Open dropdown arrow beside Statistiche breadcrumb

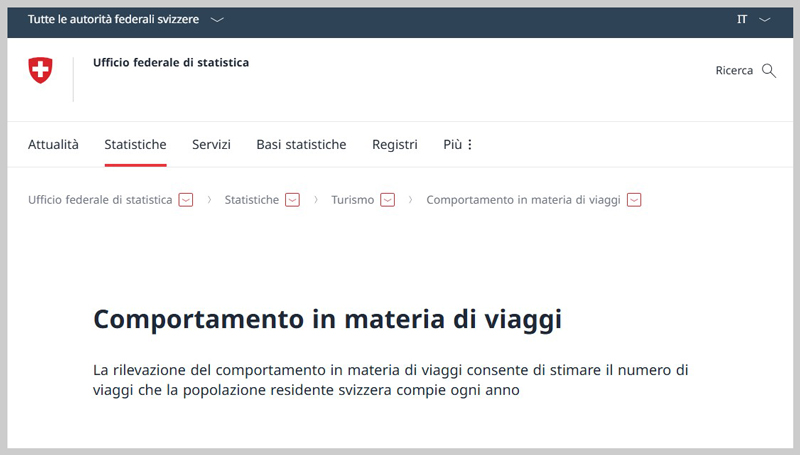tap(292, 200)
